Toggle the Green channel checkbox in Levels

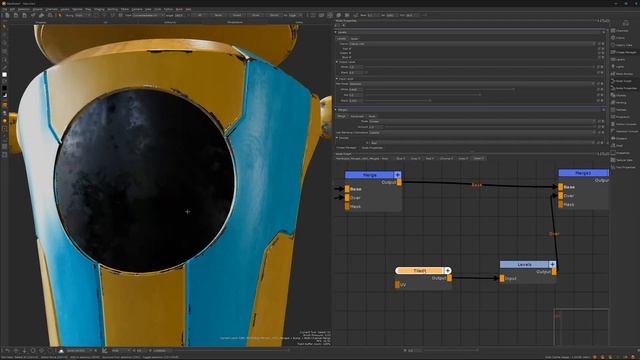[x=350, y=53]
